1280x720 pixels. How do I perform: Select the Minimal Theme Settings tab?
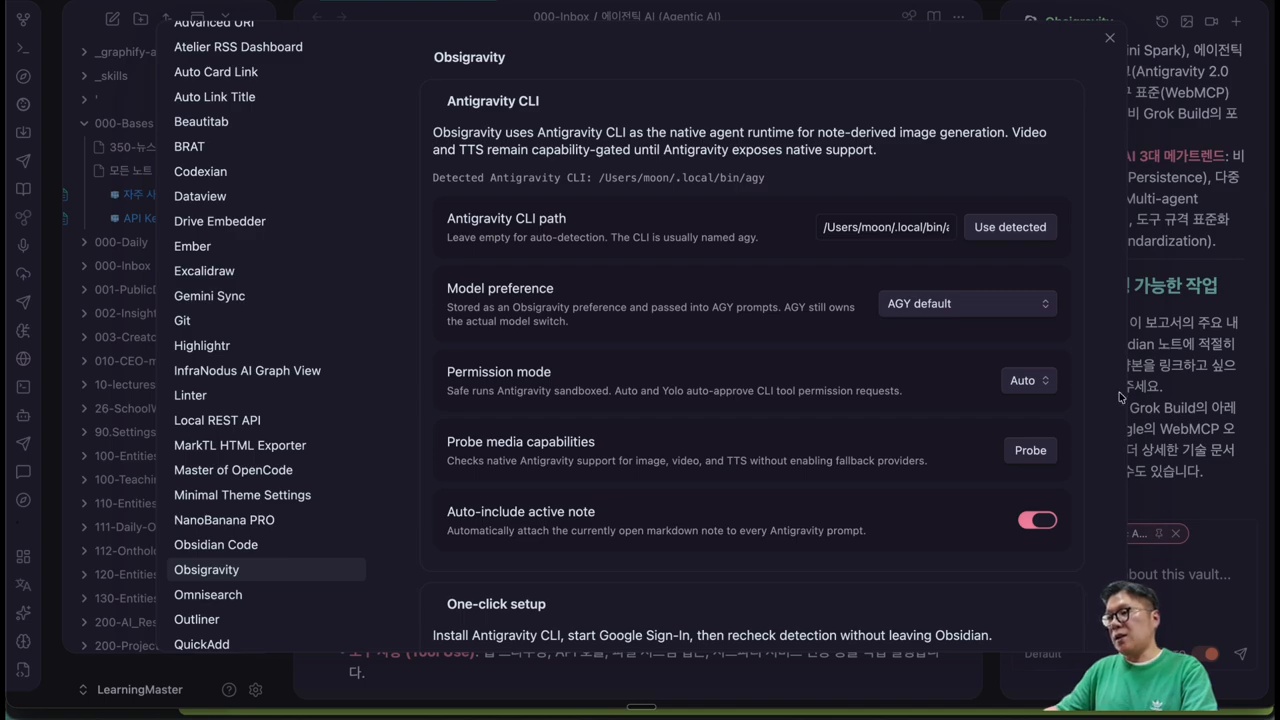pyautogui.click(x=266, y=495)
